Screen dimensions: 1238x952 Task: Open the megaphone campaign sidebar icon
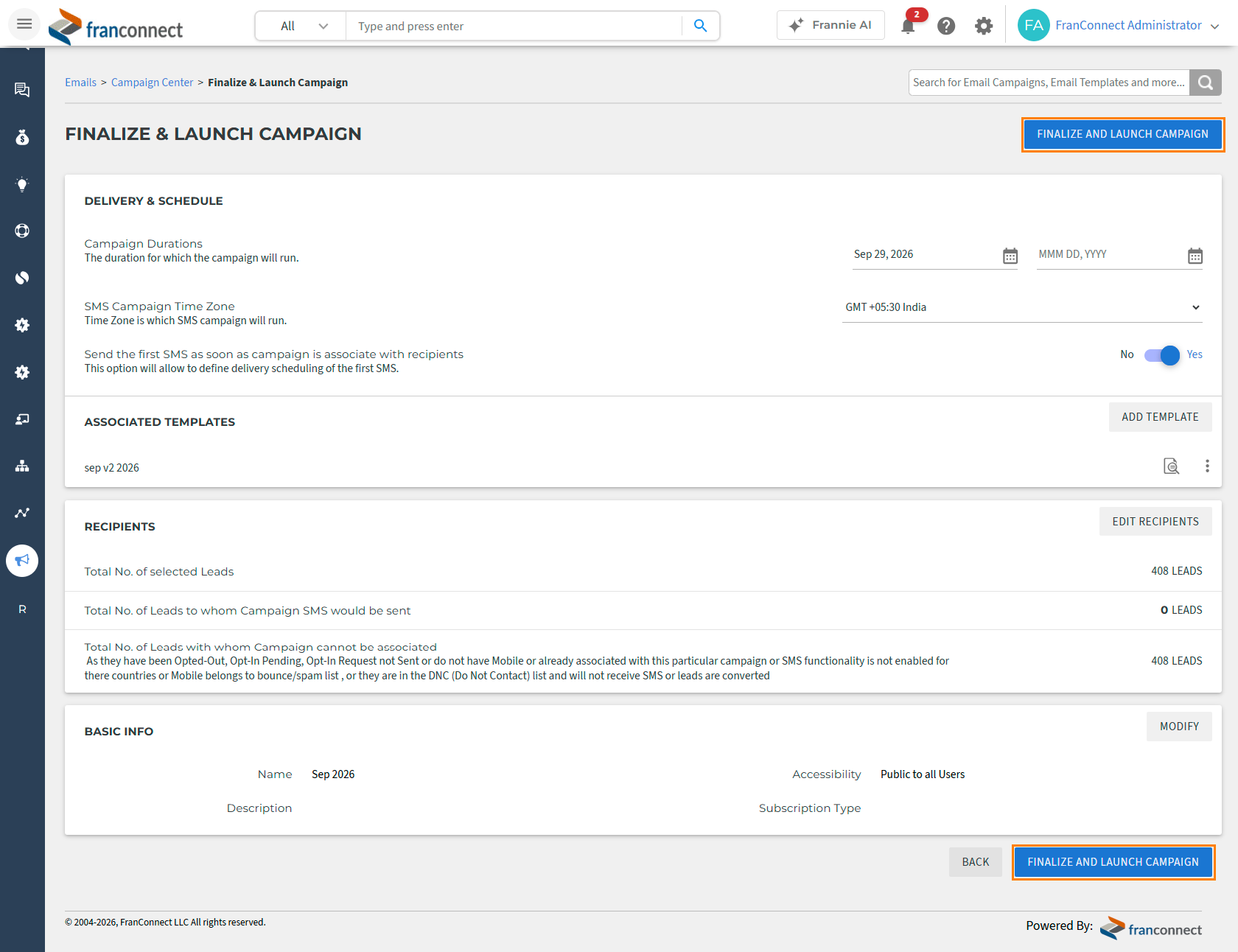[x=22, y=561]
